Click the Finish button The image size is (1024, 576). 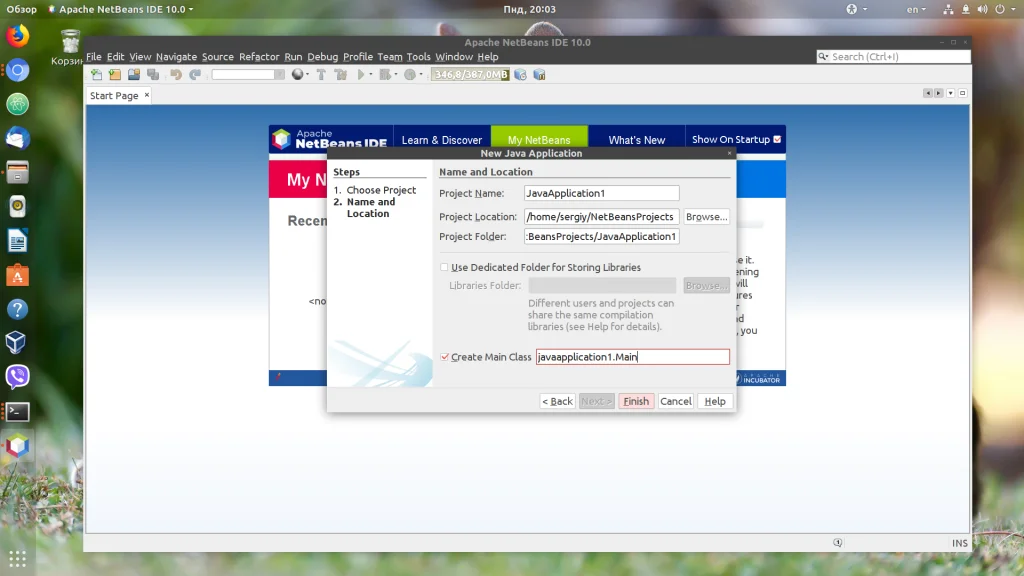[x=635, y=401]
